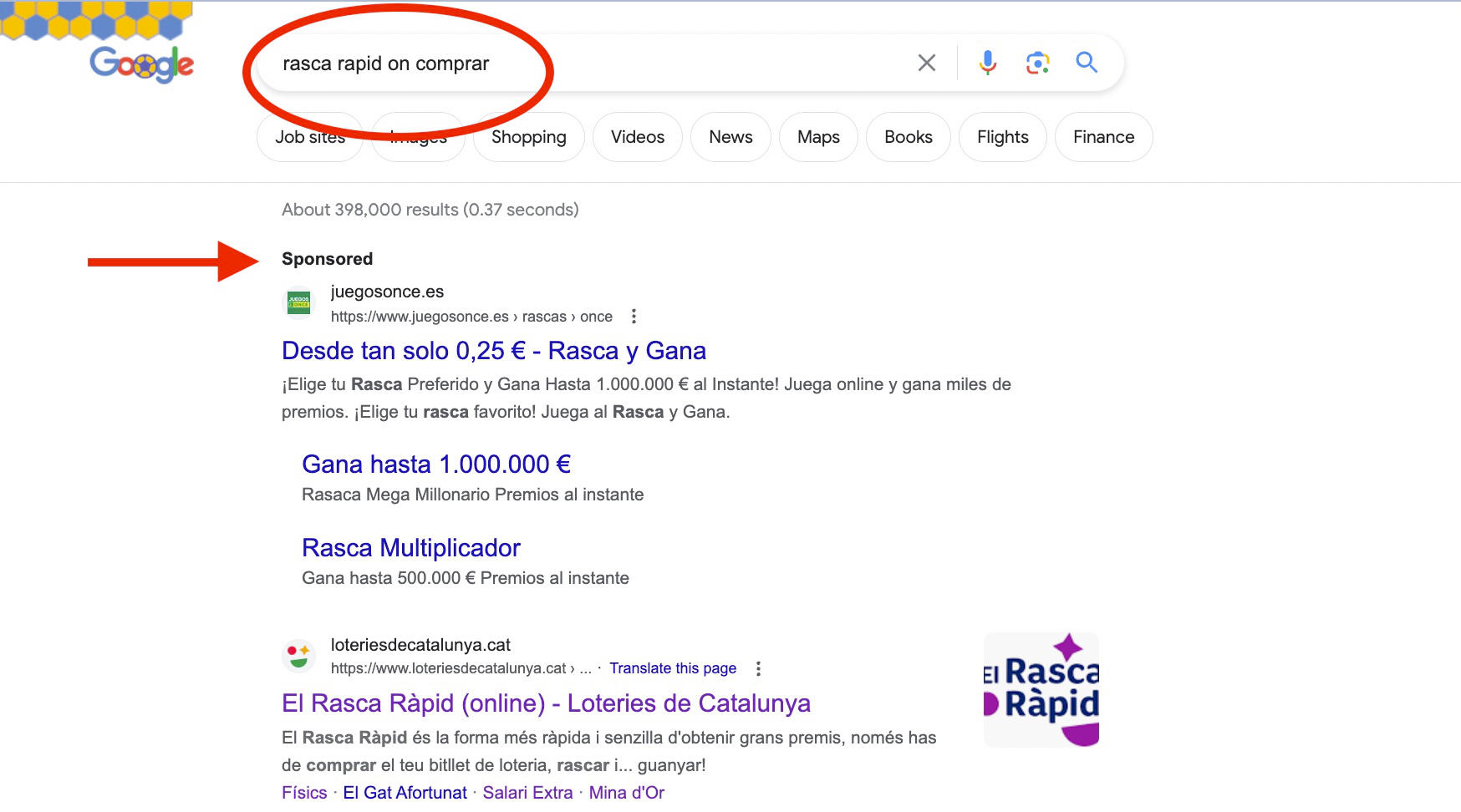Image resolution: width=1461 pixels, height=812 pixels.
Task: Switch to Finance results
Action: coord(1103,137)
